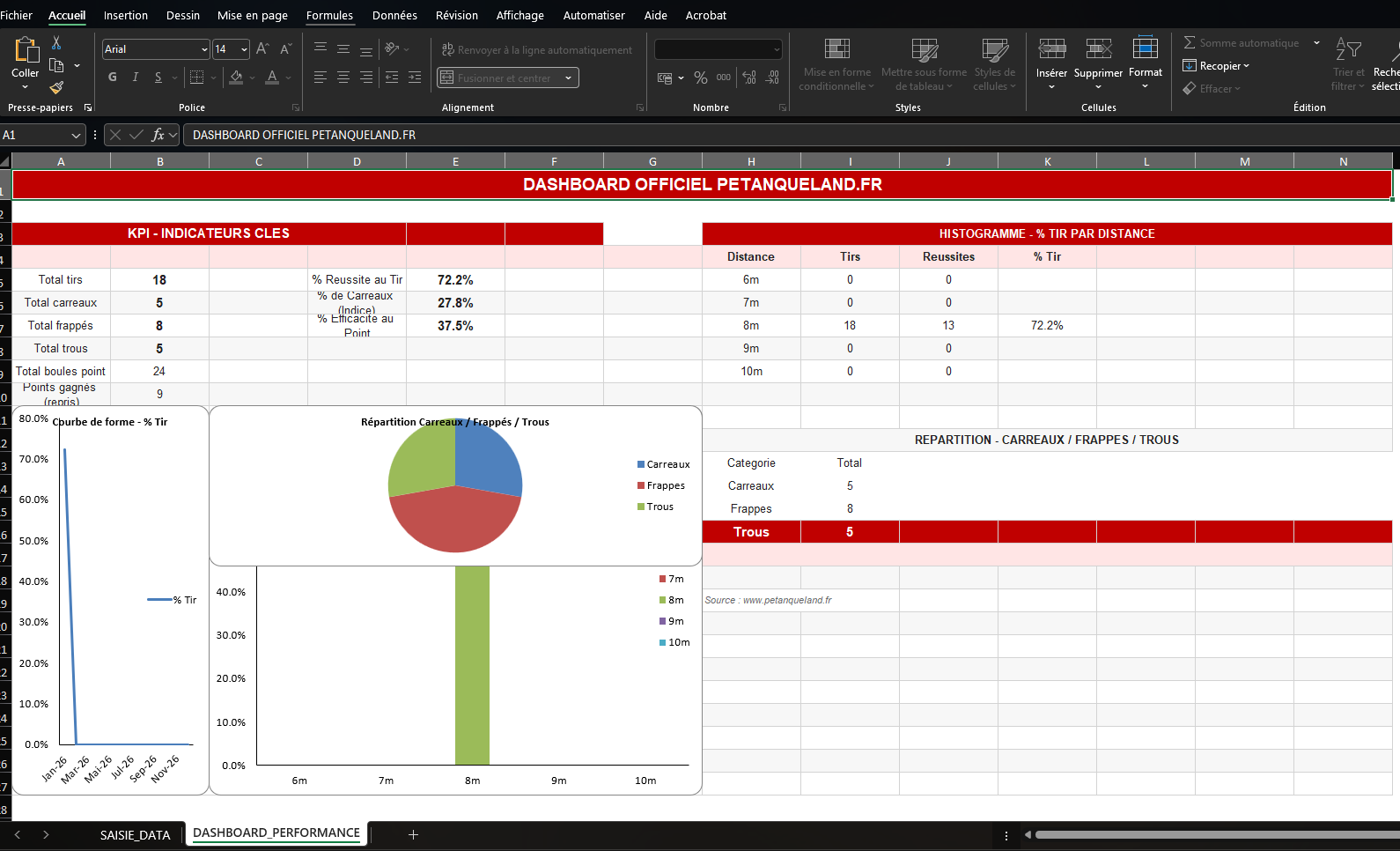
Task: Open the Formules ribbon tab
Action: (329, 15)
